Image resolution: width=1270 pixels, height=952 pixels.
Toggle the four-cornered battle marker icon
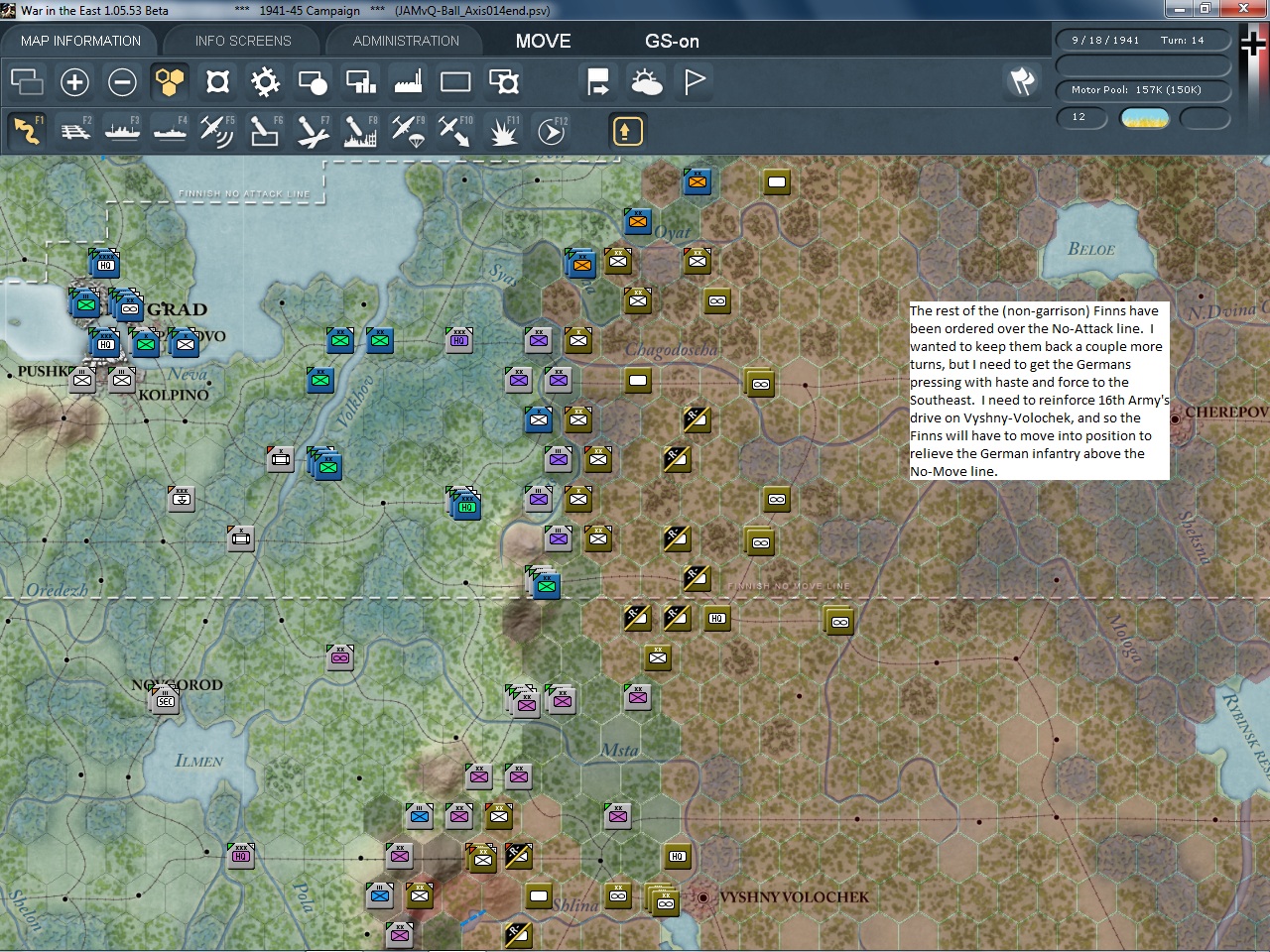coord(217,81)
